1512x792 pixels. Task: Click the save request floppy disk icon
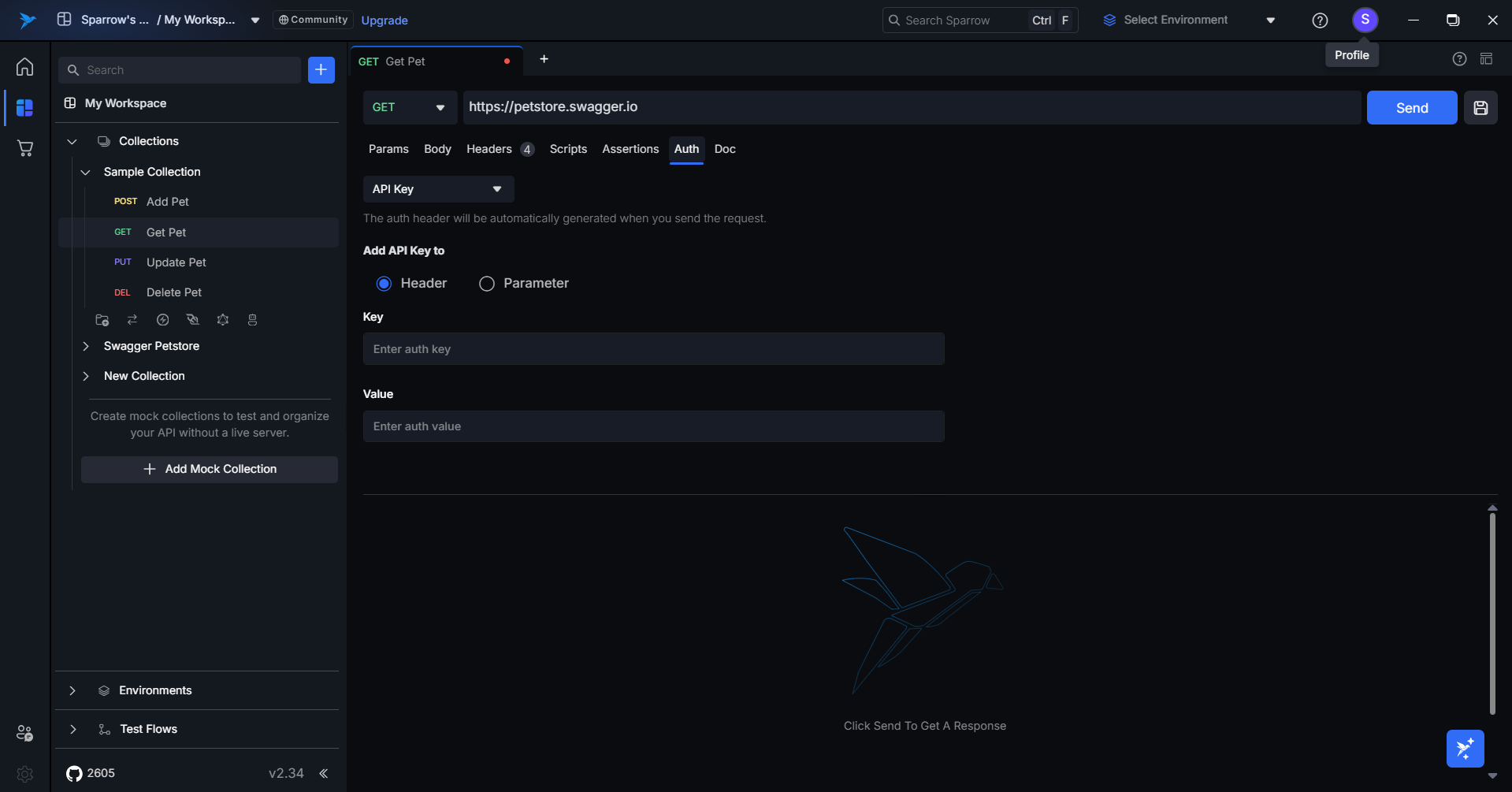coord(1480,108)
